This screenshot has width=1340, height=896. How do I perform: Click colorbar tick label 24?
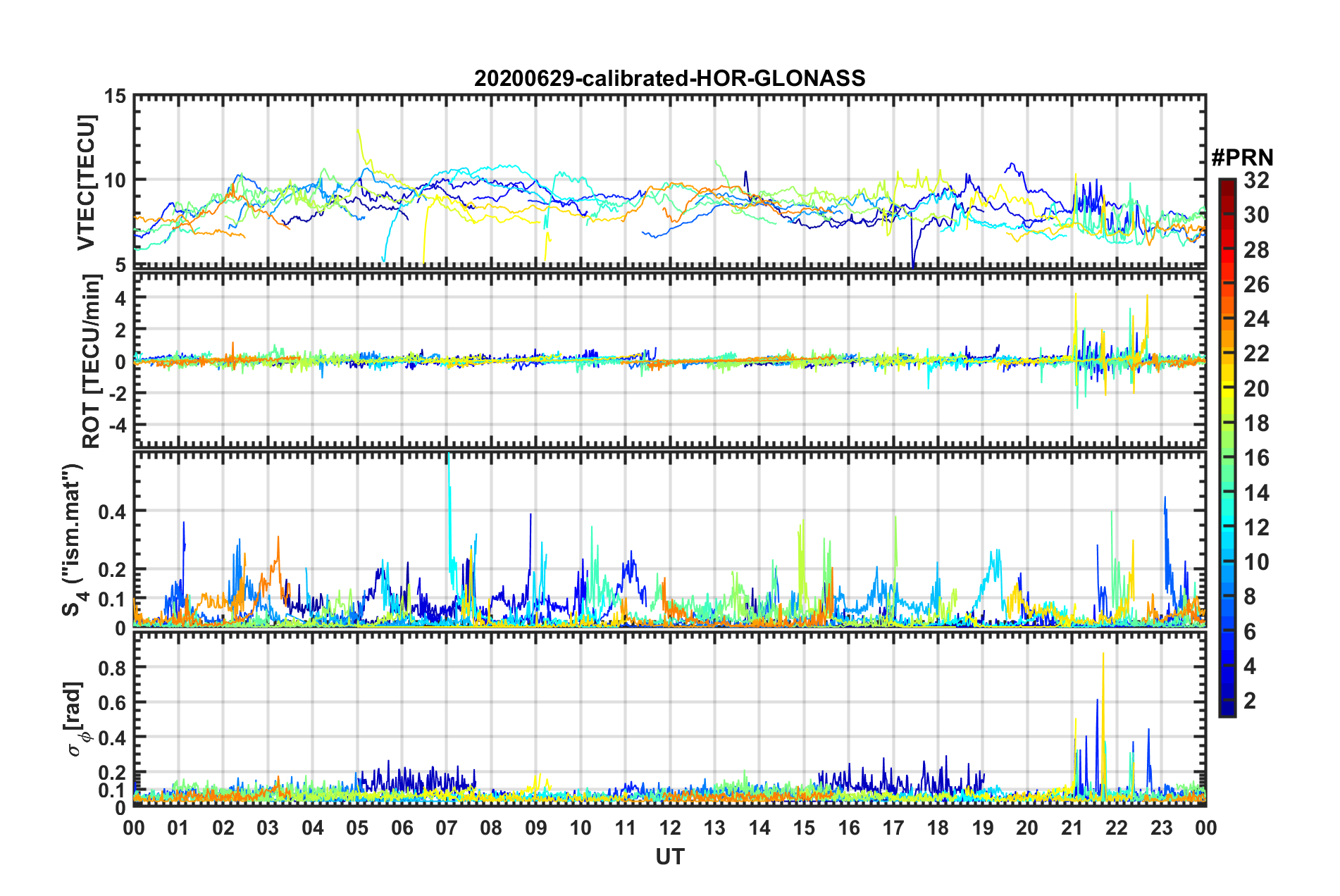pyautogui.click(x=1256, y=319)
